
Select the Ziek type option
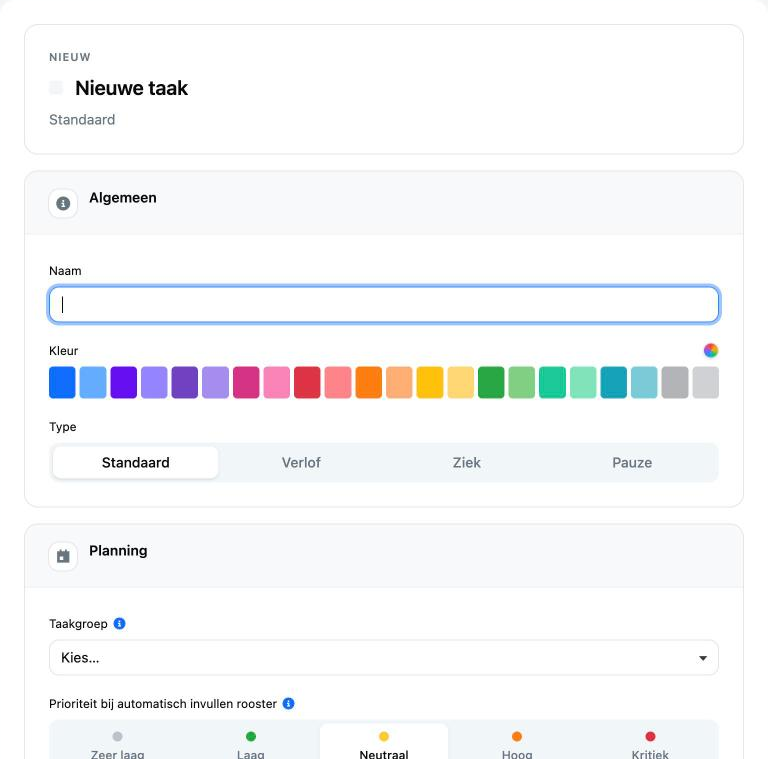(x=467, y=462)
